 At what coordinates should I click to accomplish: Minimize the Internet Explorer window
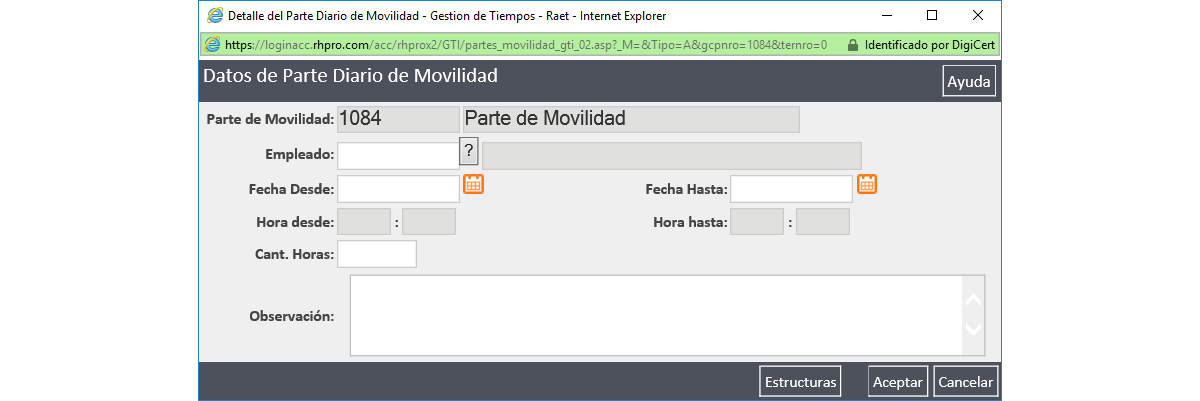coord(886,15)
